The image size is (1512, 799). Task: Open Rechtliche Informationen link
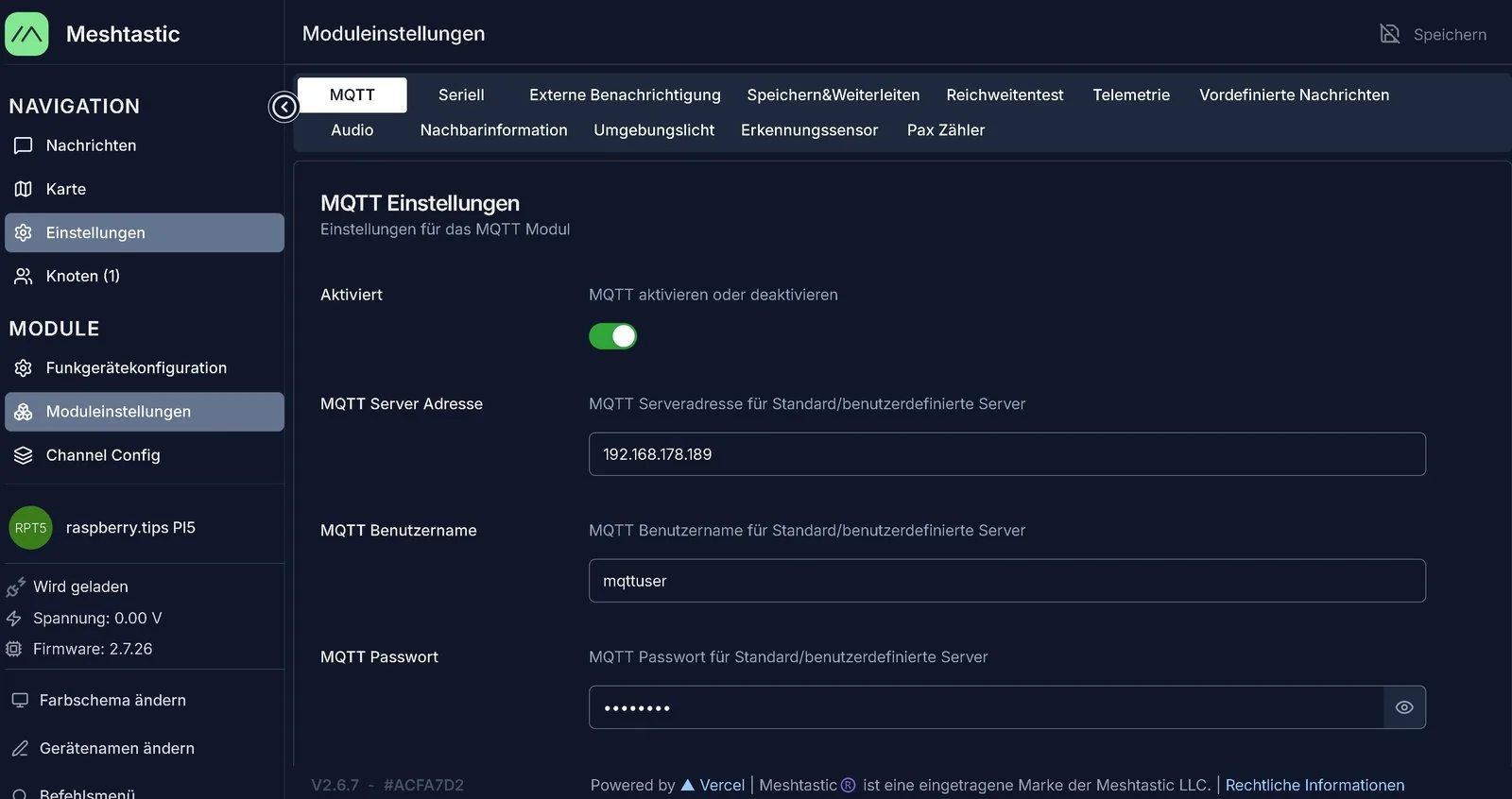(x=1314, y=785)
